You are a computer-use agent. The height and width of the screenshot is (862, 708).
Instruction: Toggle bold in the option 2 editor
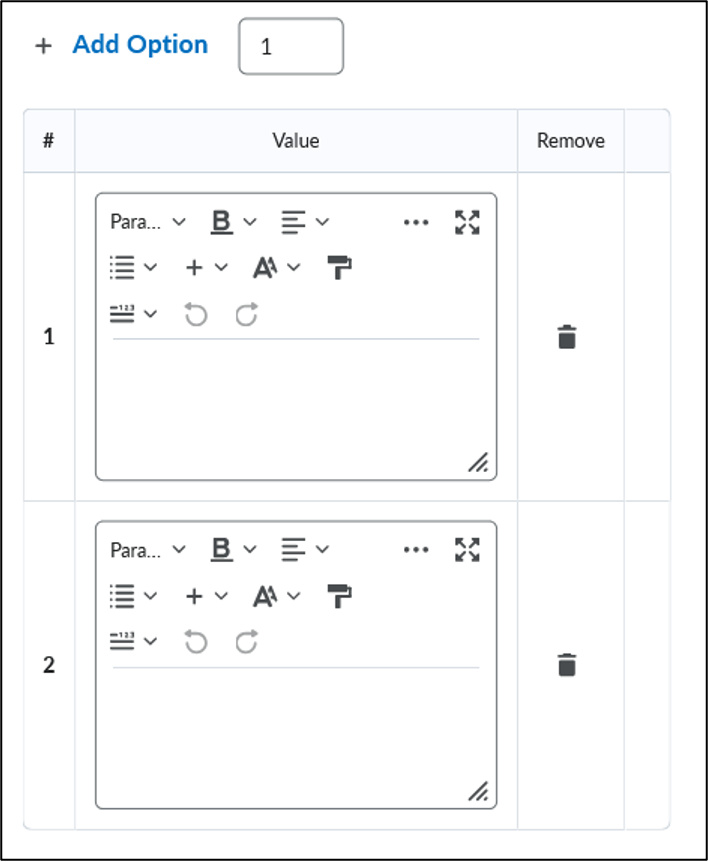[222, 549]
